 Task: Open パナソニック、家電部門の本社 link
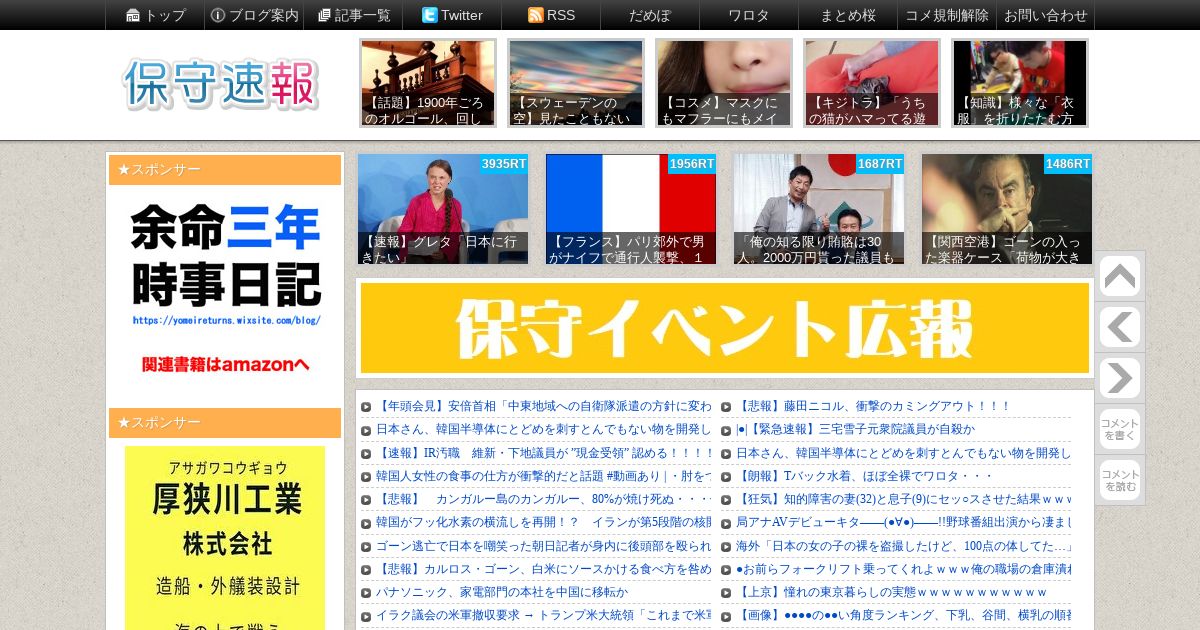(502, 592)
